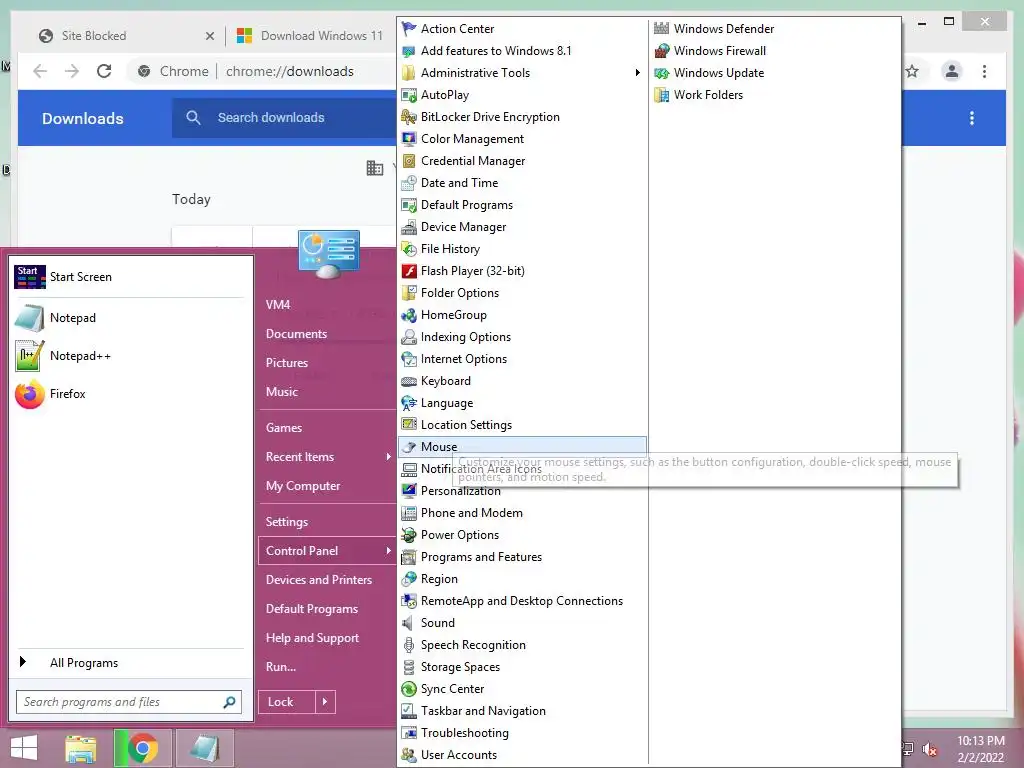
Task: Open Chrome three-dot menu
Action: [x=984, y=71]
